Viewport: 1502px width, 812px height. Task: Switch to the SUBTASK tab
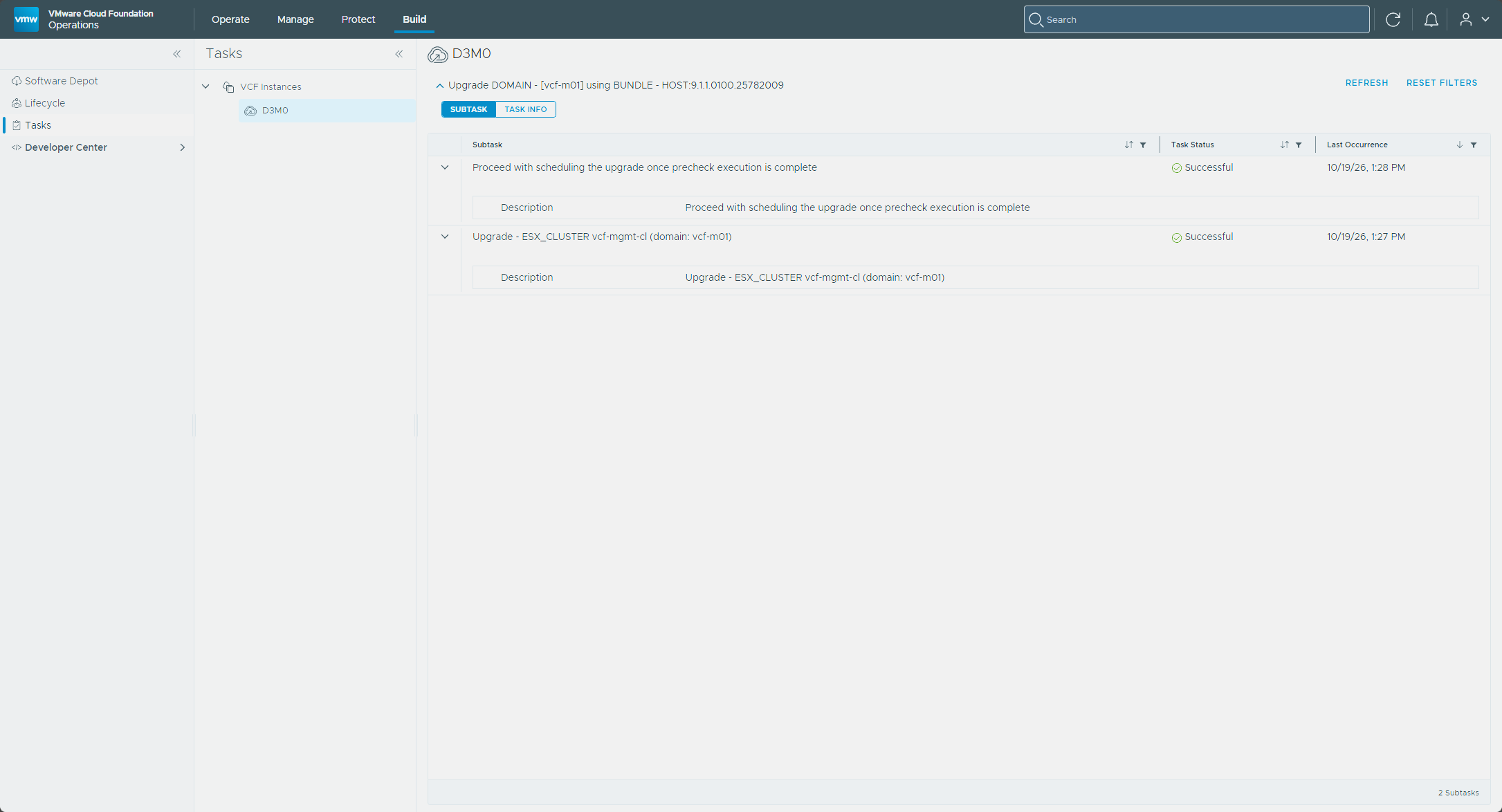pos(468,109)
